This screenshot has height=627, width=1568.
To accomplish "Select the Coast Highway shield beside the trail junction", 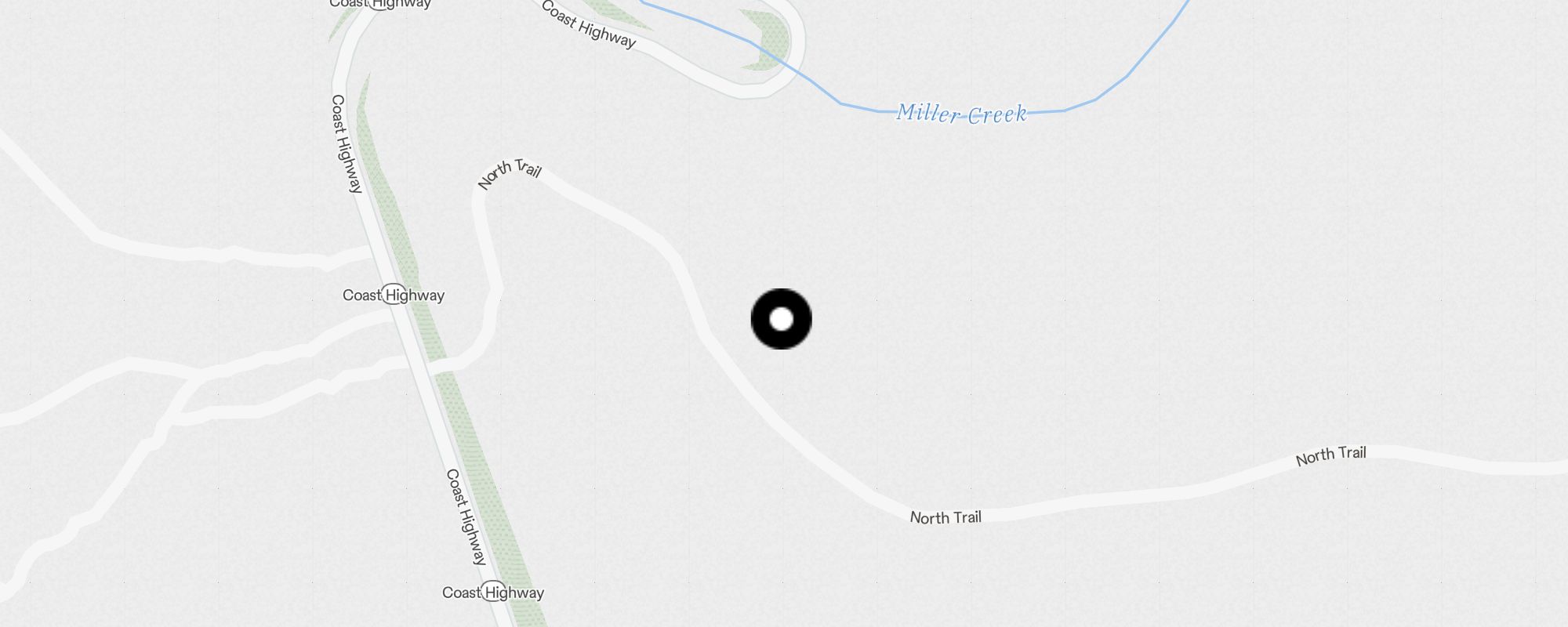I will (x=394, y=295).
